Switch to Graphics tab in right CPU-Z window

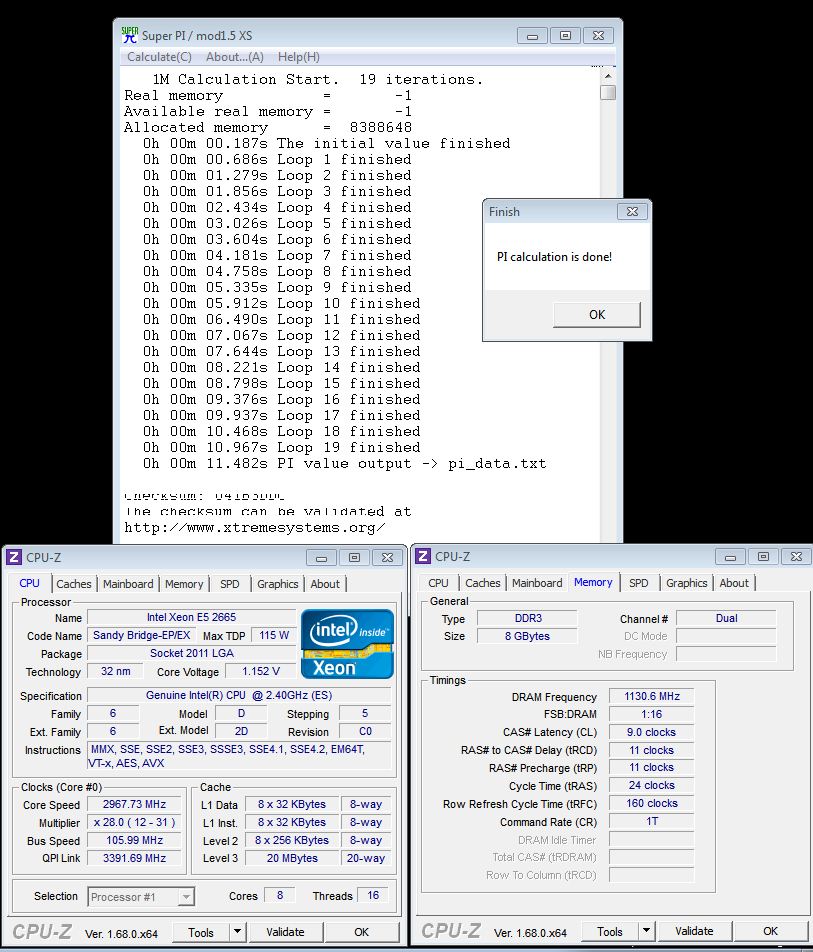point(687,583)
